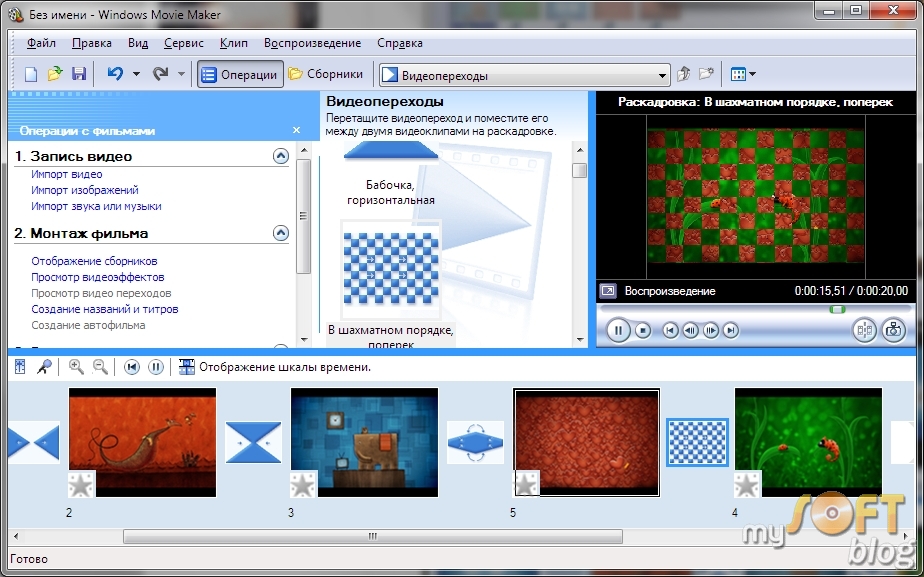Click the New project icon in toolbar
The image size is (924, 577).
point(31,74)
